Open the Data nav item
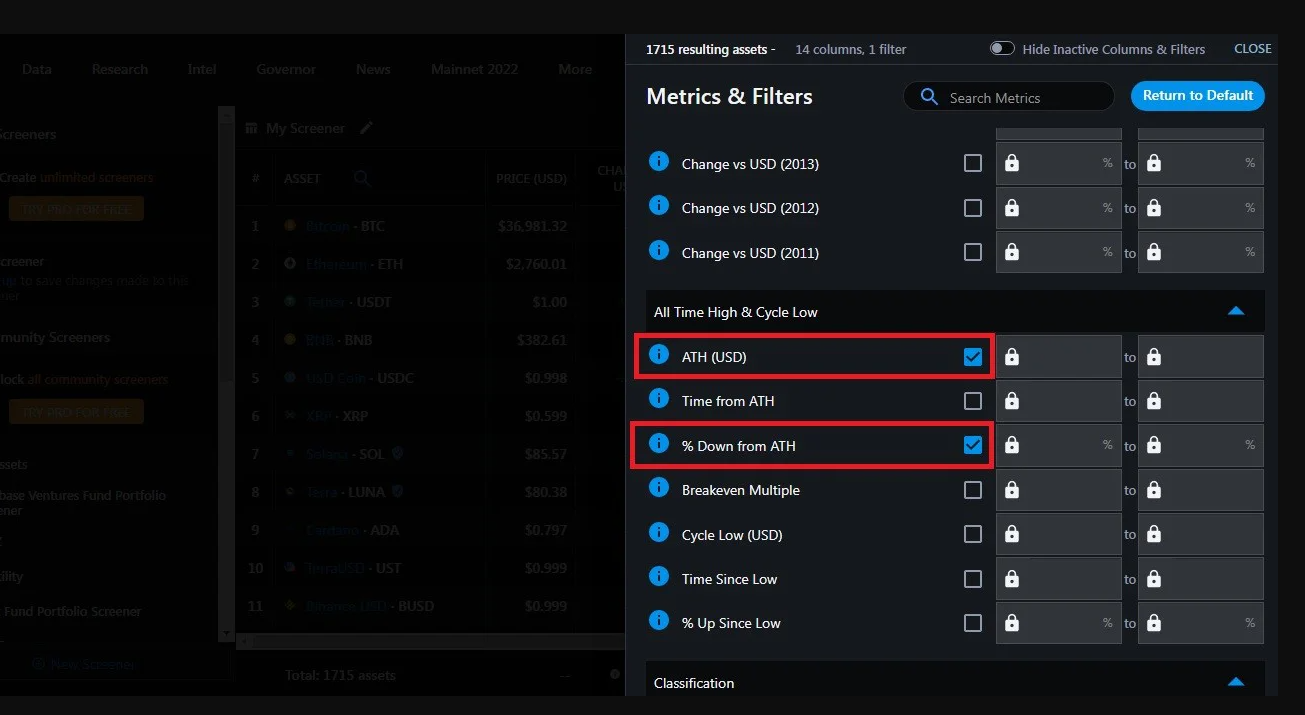This screenshot has height=715, width=1305. (37, 69)
